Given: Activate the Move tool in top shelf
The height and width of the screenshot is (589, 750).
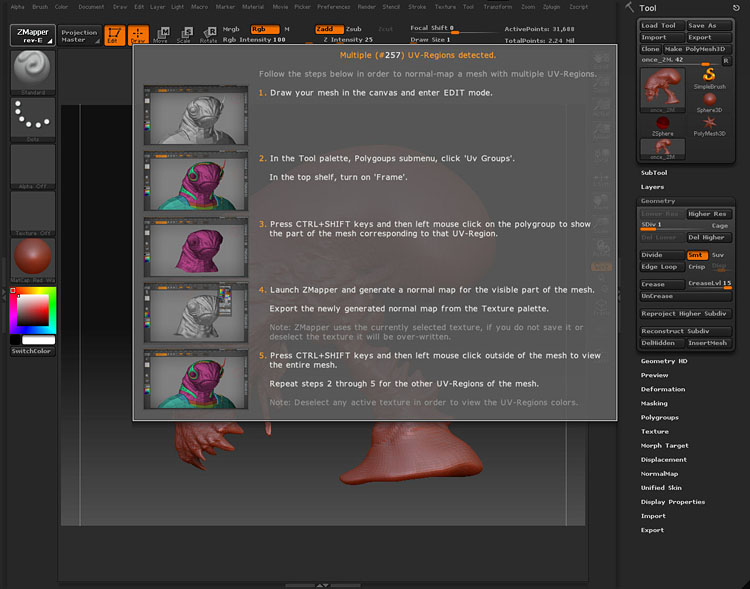Looking at the screenshot, I should pyautogui.click(x=160, y=36).
